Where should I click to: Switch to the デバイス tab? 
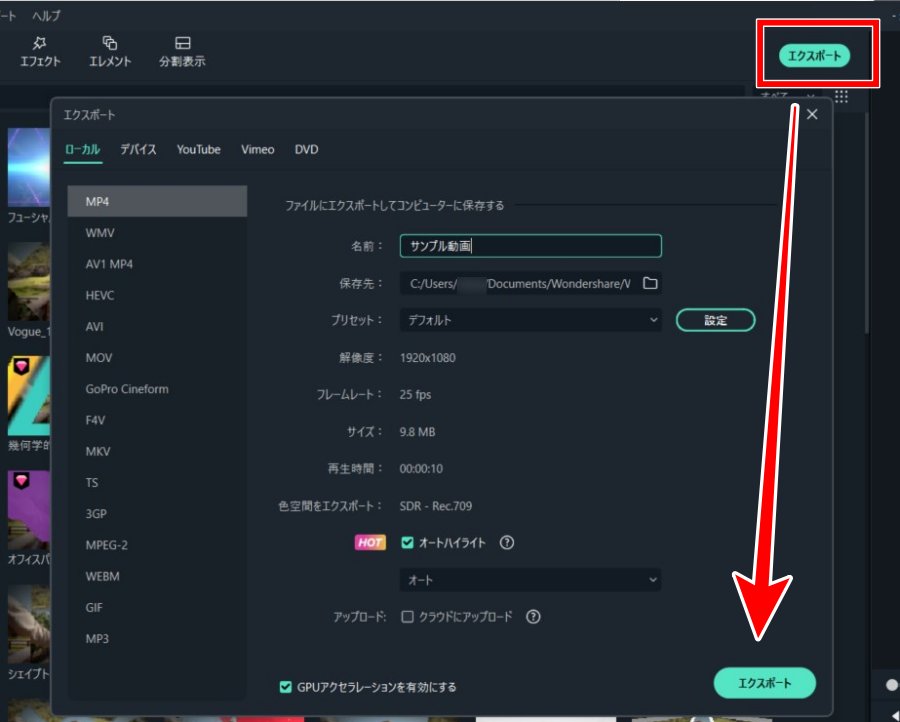click(x=138, y=149)
